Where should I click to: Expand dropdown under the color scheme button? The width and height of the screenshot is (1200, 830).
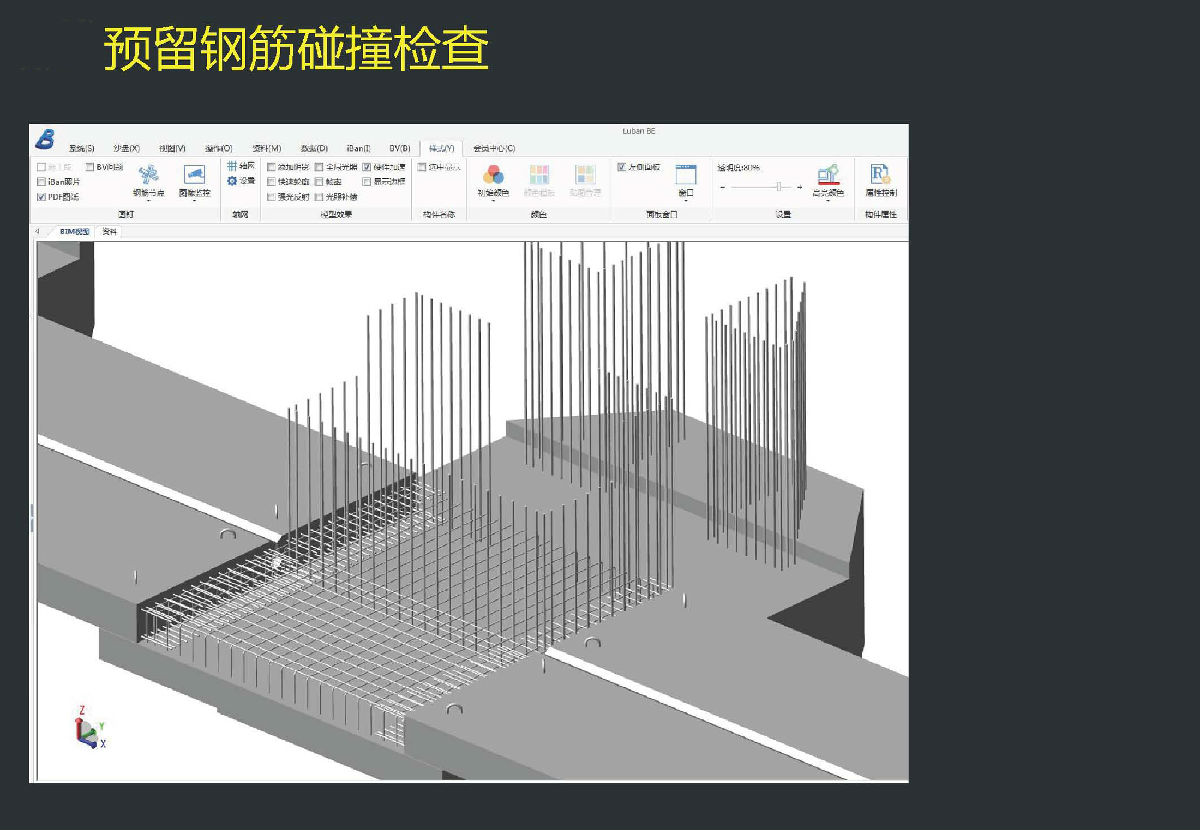(493, 201)
